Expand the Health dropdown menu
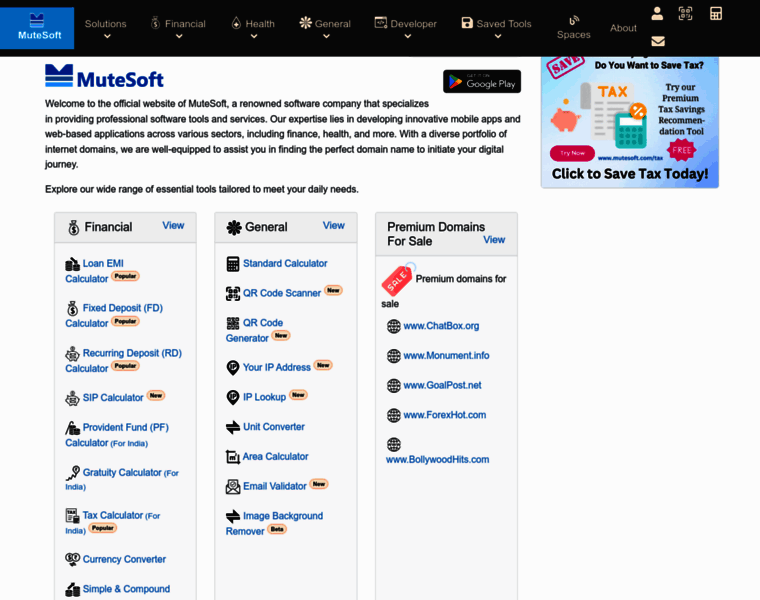760x600 pixels. [253, 29]
